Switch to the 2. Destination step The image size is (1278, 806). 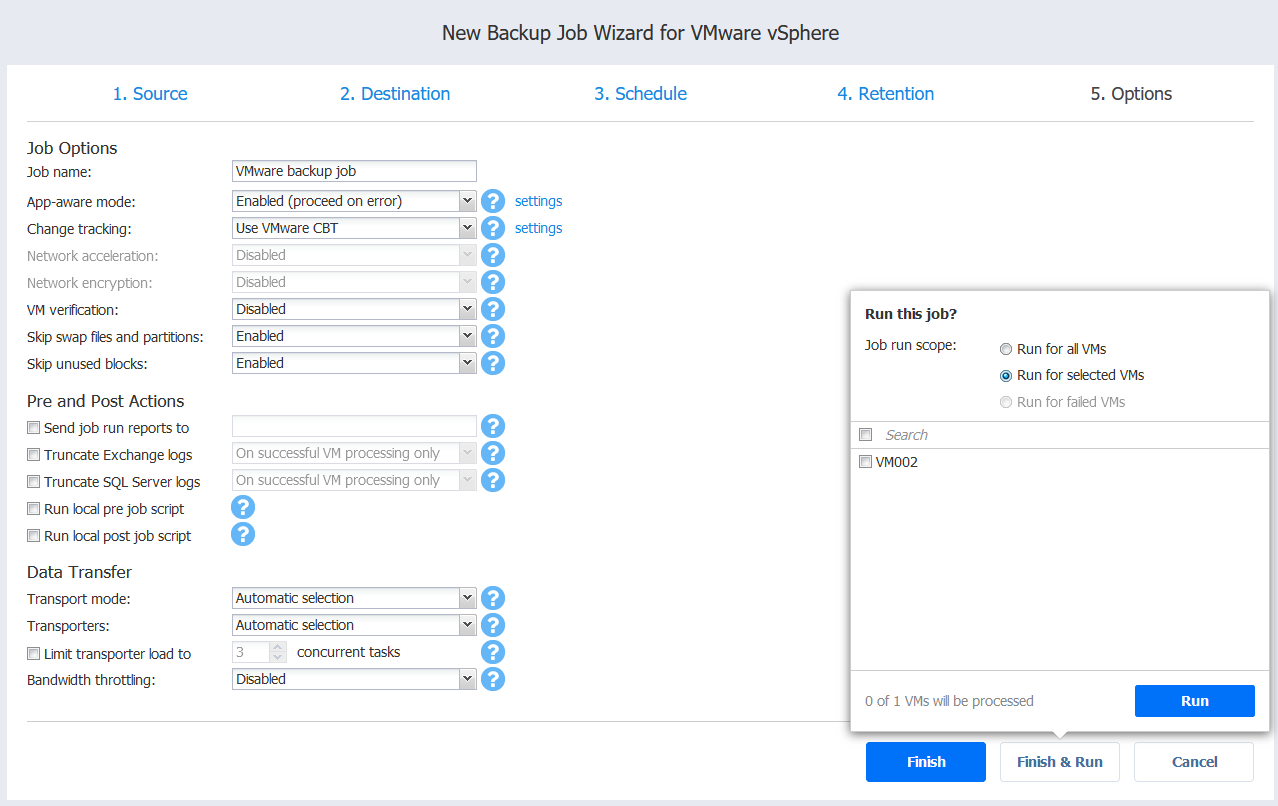(395, 94)
